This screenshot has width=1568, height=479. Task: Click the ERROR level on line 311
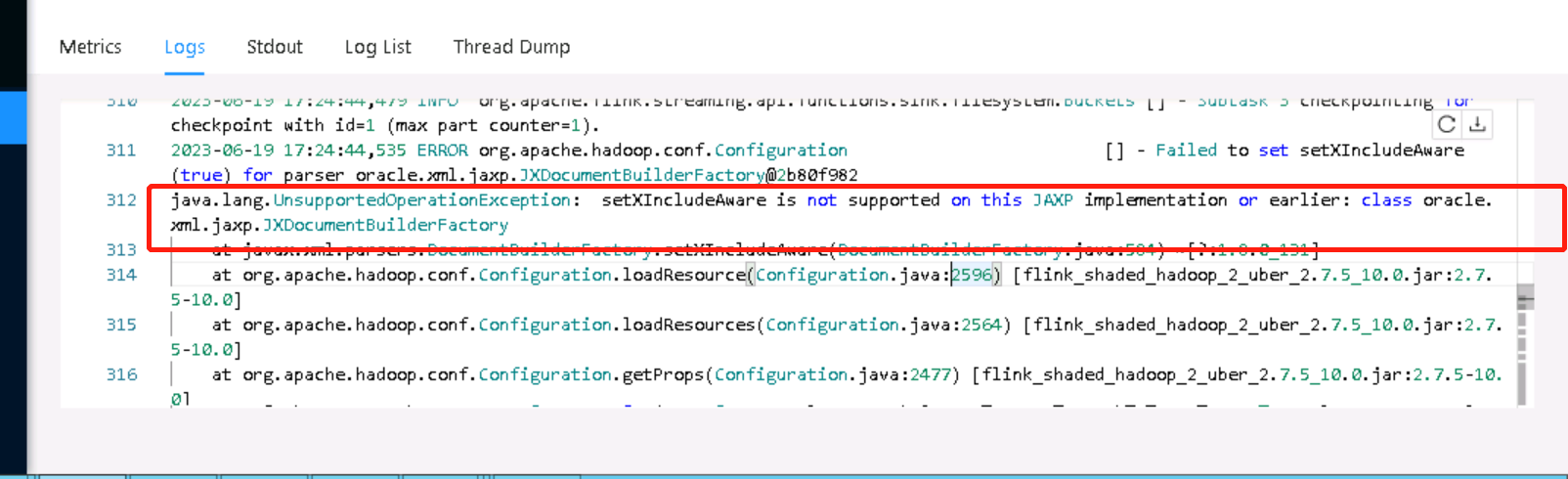pos(443,150)
